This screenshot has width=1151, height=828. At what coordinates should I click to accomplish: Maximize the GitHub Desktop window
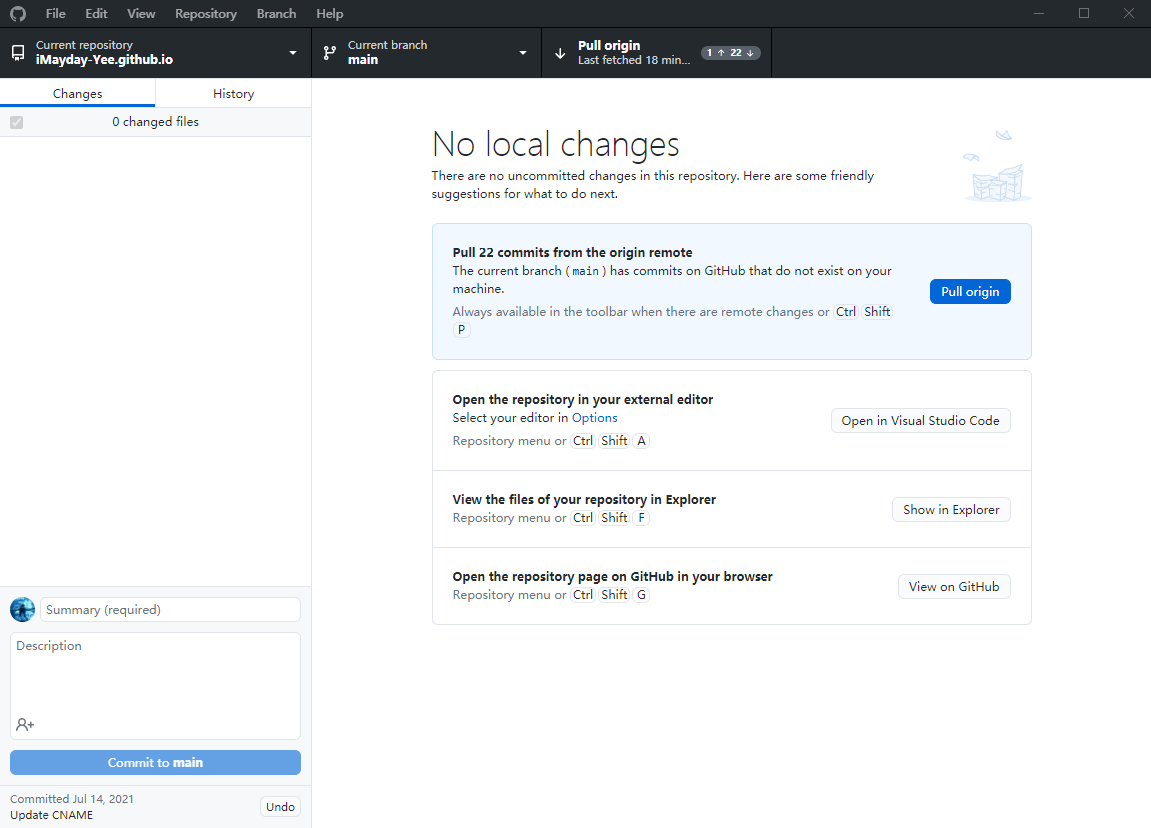coord(1083,14)
